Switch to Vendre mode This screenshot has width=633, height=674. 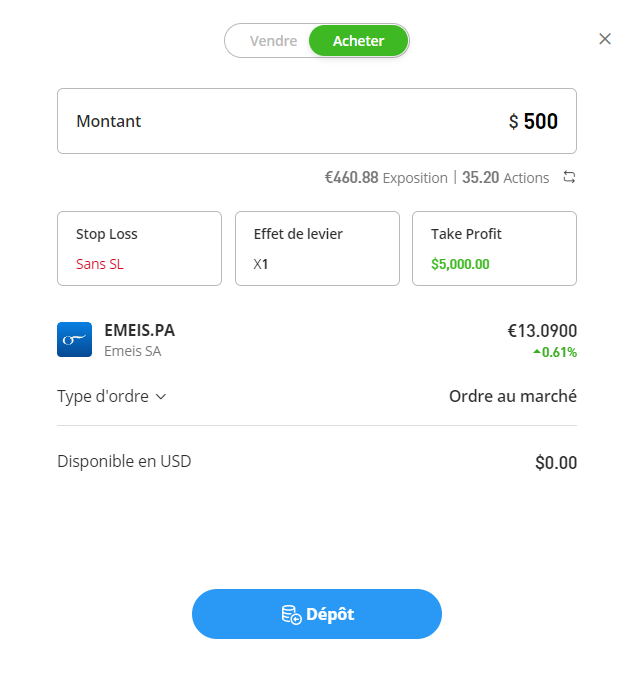pos(273,41)
